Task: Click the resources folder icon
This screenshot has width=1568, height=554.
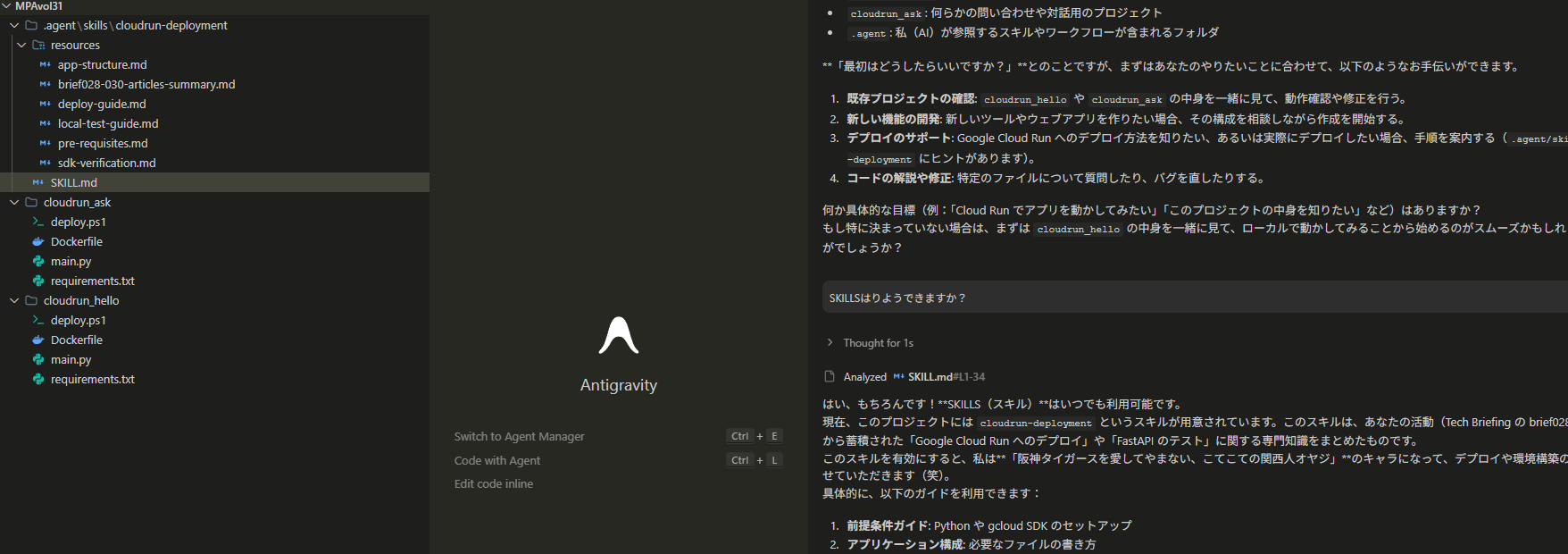Action: (x=38, y=46)
